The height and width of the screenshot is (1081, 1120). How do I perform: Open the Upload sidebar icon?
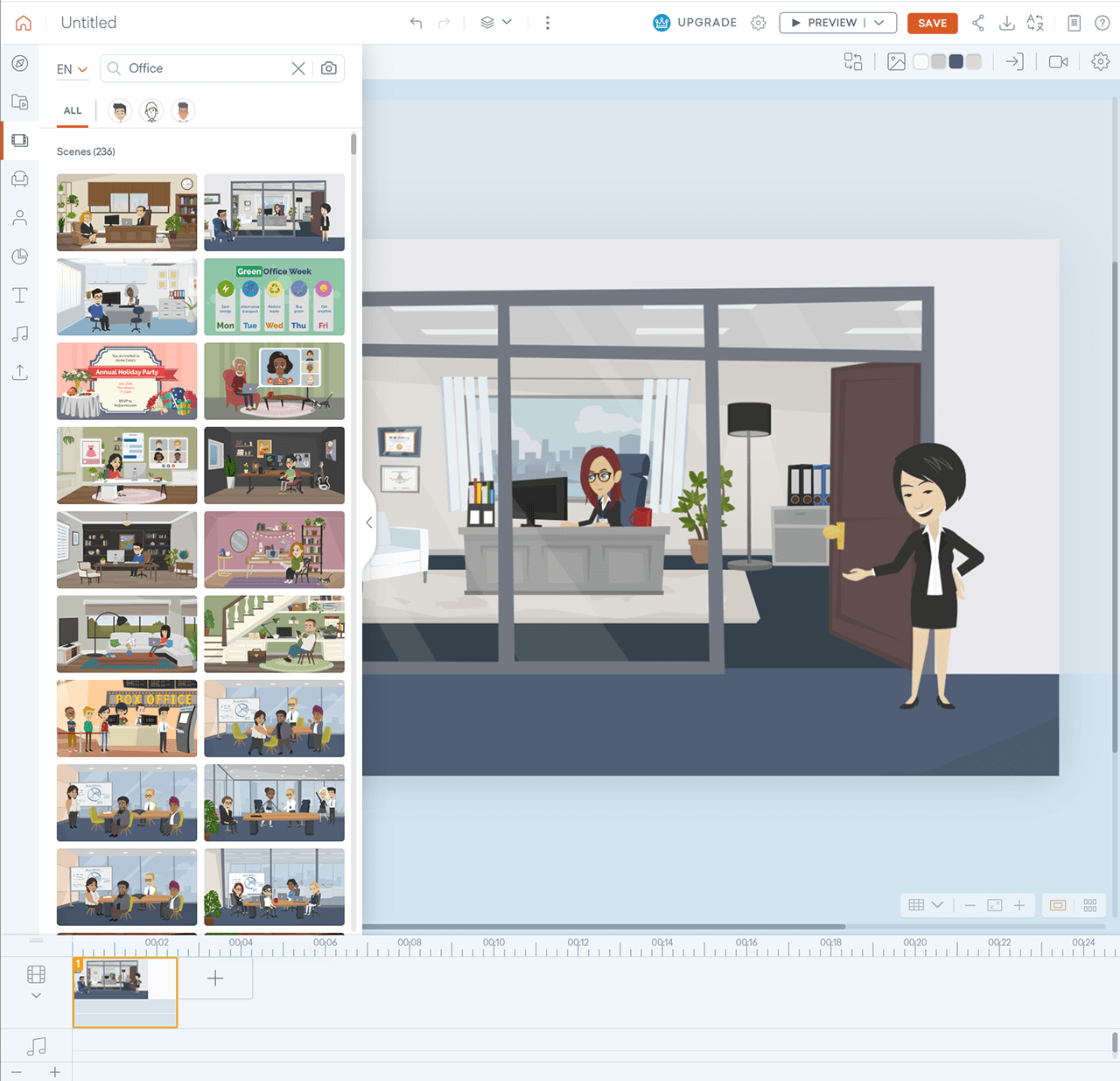tap(20, 372)
